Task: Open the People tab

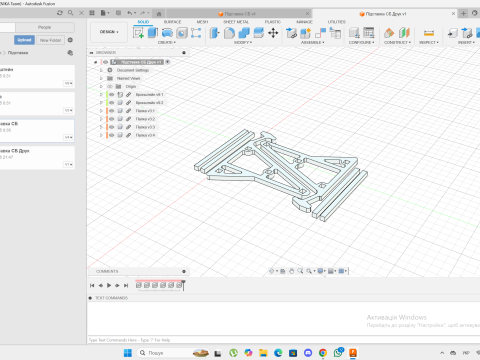Action: [x=45, y=27]
